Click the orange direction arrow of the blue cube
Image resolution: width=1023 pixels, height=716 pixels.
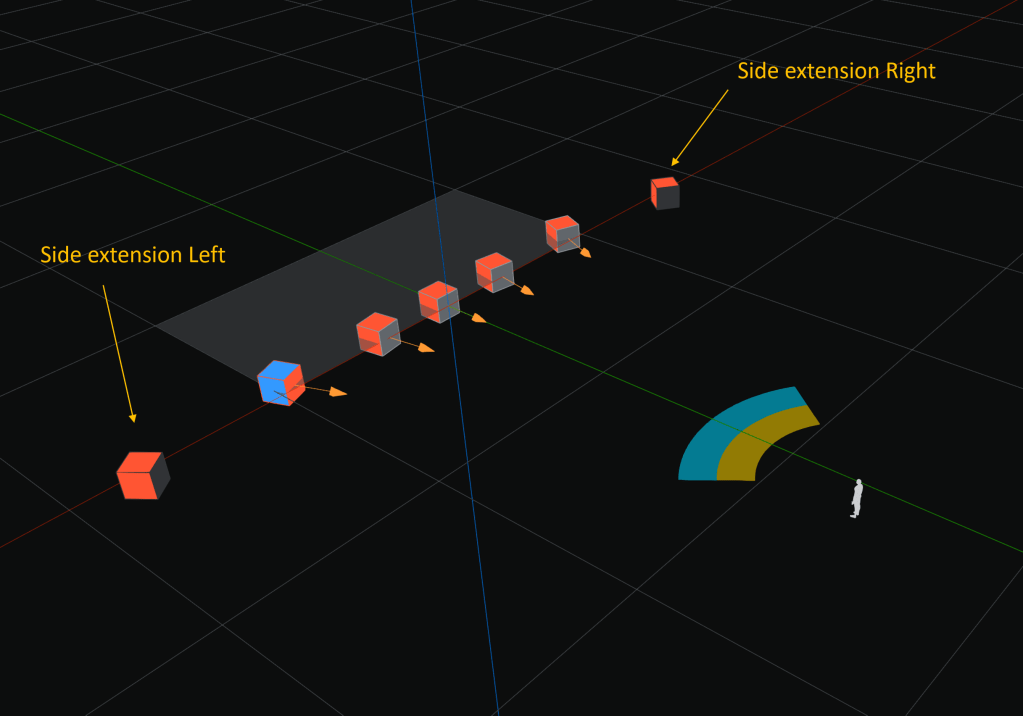(x=337, y=392)
